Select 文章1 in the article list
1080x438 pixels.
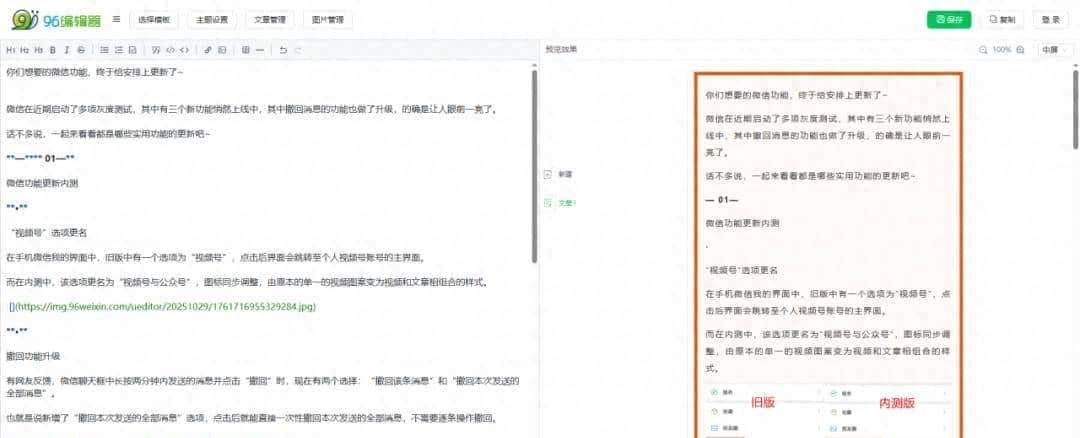click(560, 203)
